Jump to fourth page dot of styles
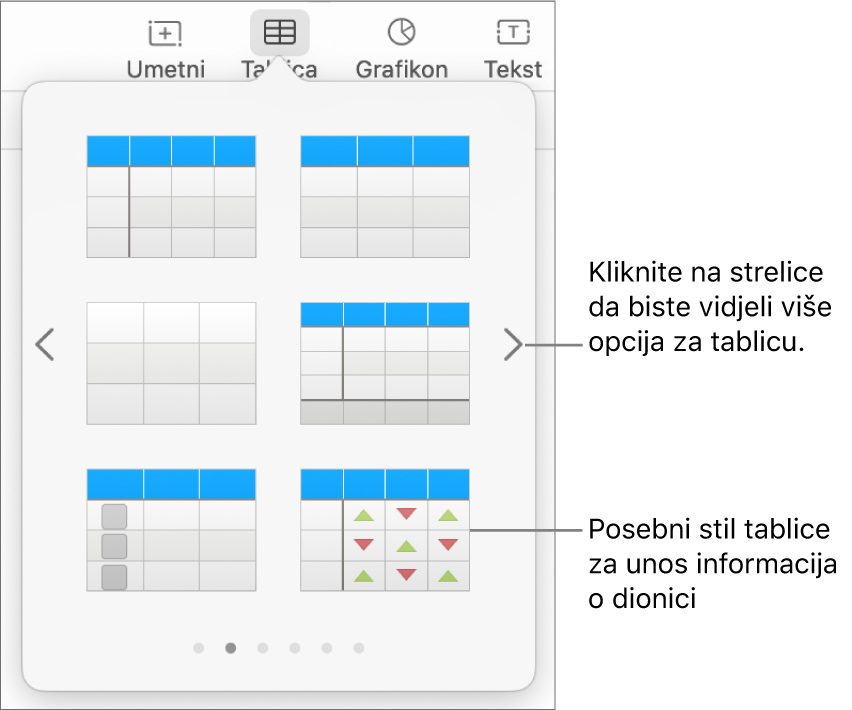Screen dimensions: 852x710 [x=295, y=648]
